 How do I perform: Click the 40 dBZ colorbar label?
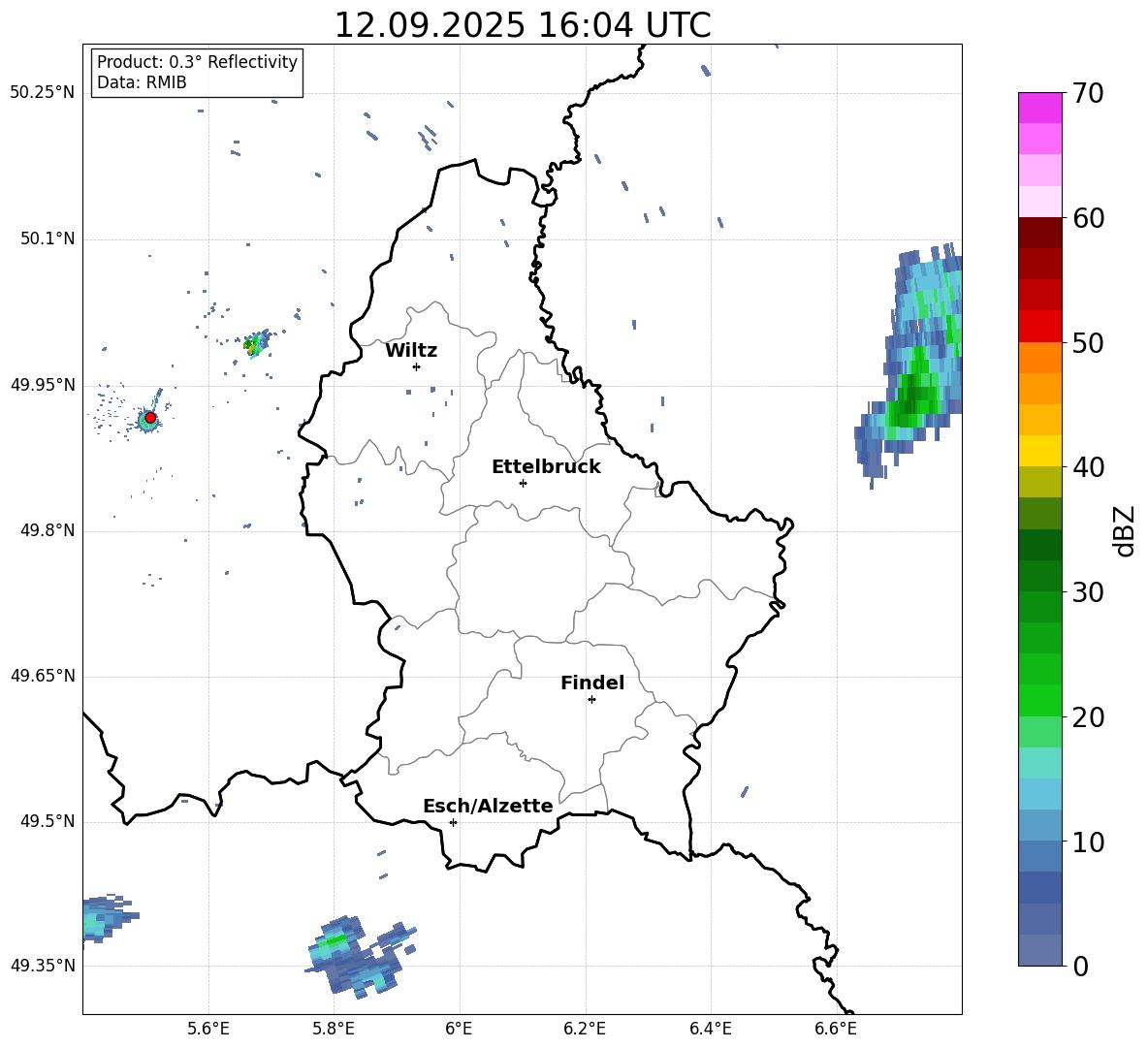point(1088,467)
